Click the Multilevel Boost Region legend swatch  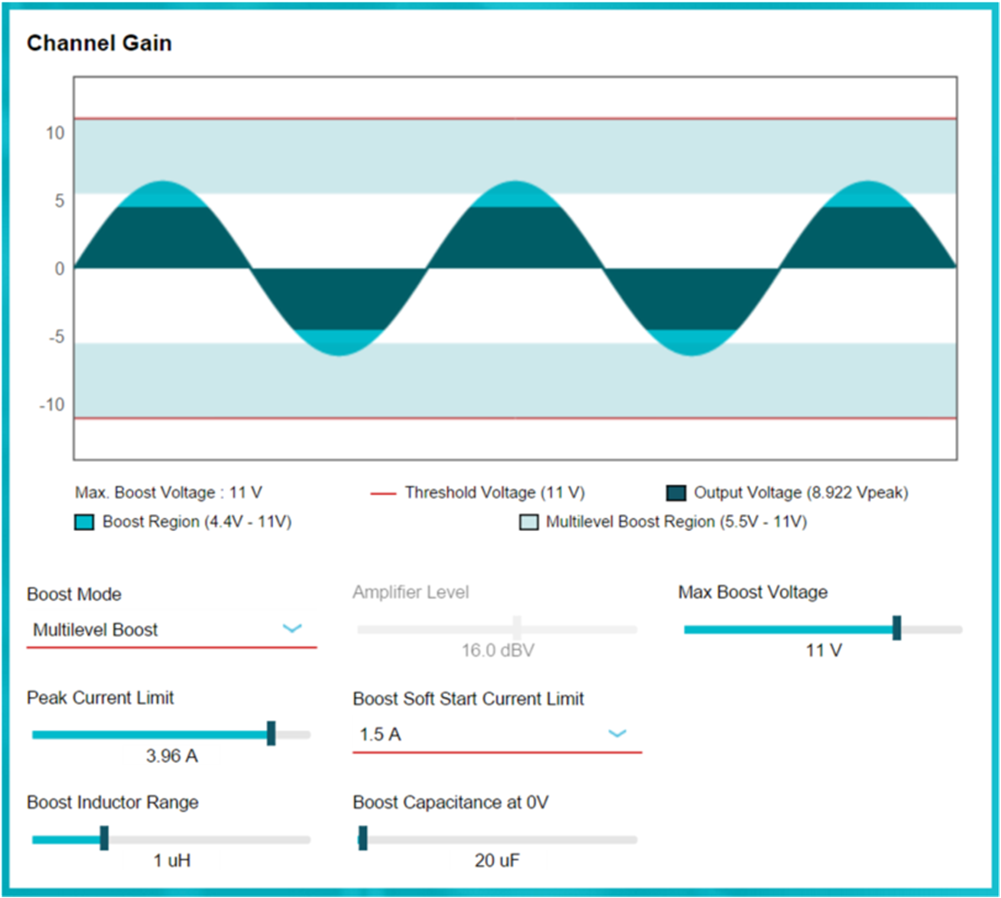pos(528,522)
